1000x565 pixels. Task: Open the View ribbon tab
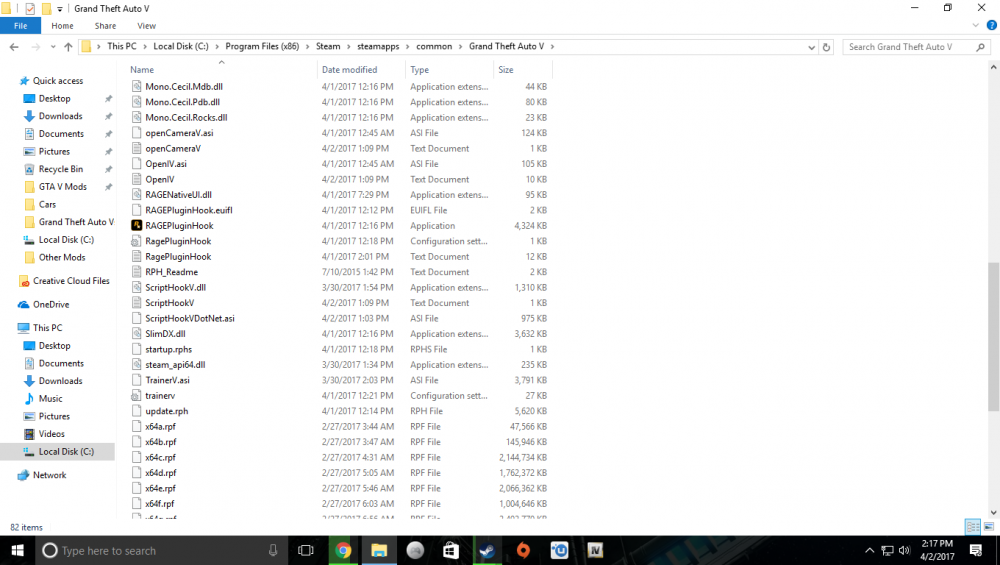pyautogui.click(x=146, y=26)
